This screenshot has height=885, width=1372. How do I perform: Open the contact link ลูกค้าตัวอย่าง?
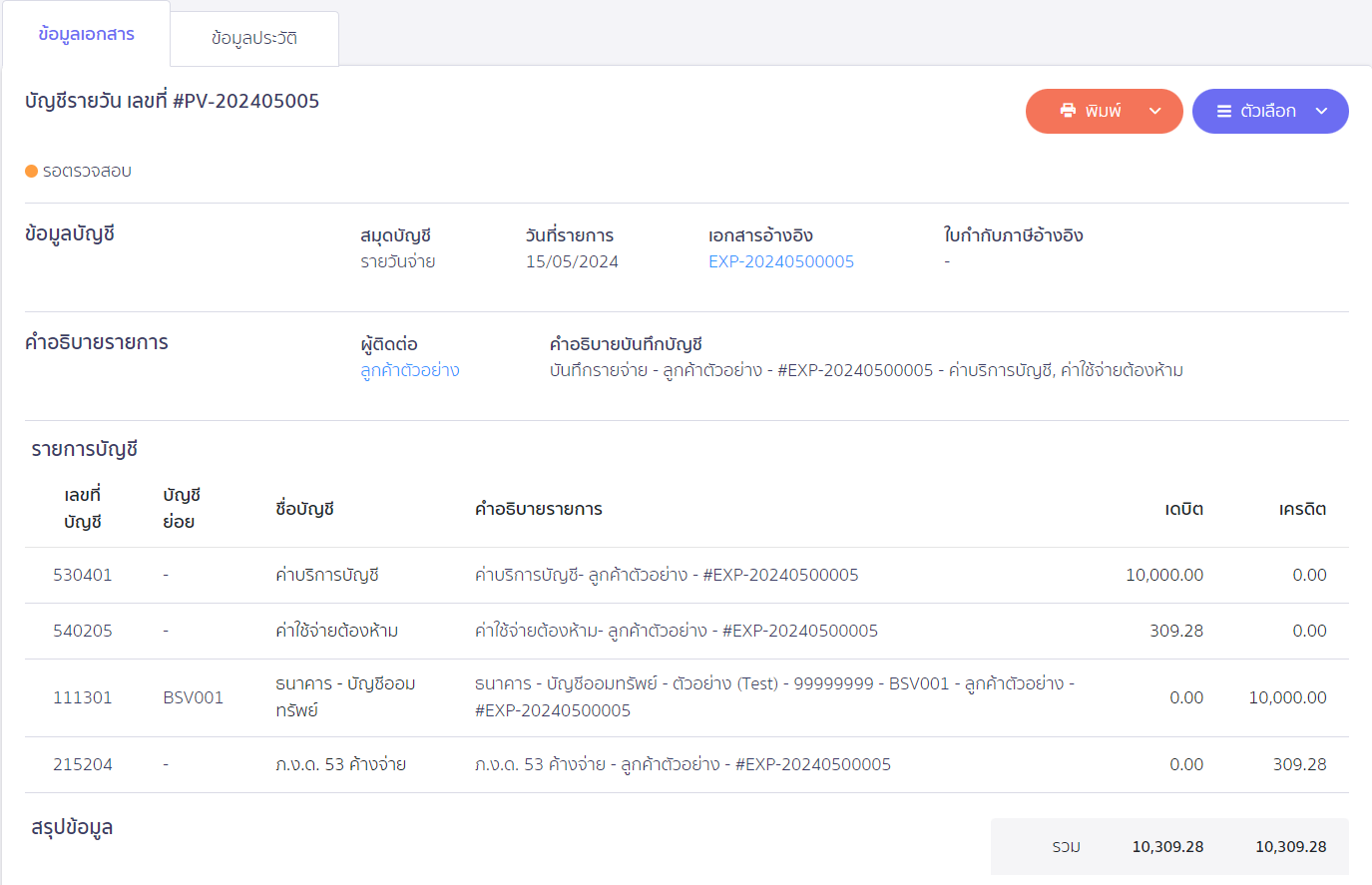pyautogui.click(x=410, y=370)
